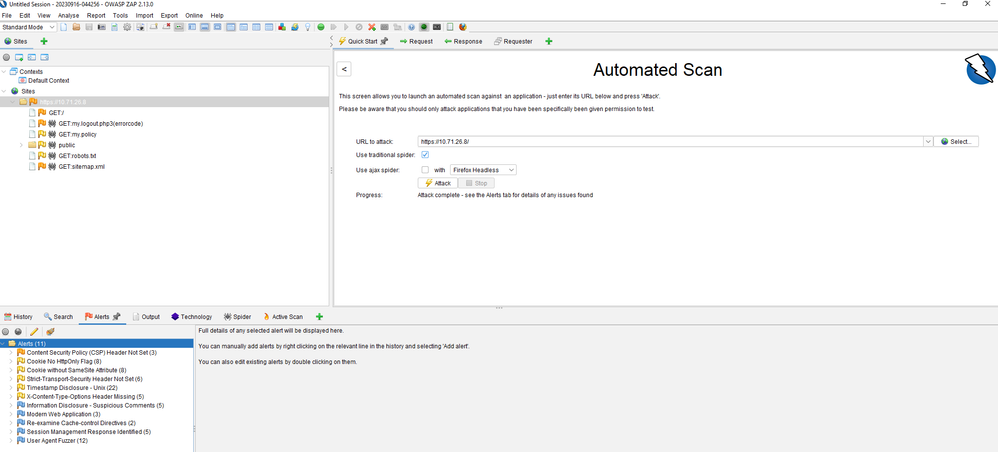Expand the Cookie No HttpOnly Flag alert
This screenshot has width=998, height=452.
tap(11, 361)
